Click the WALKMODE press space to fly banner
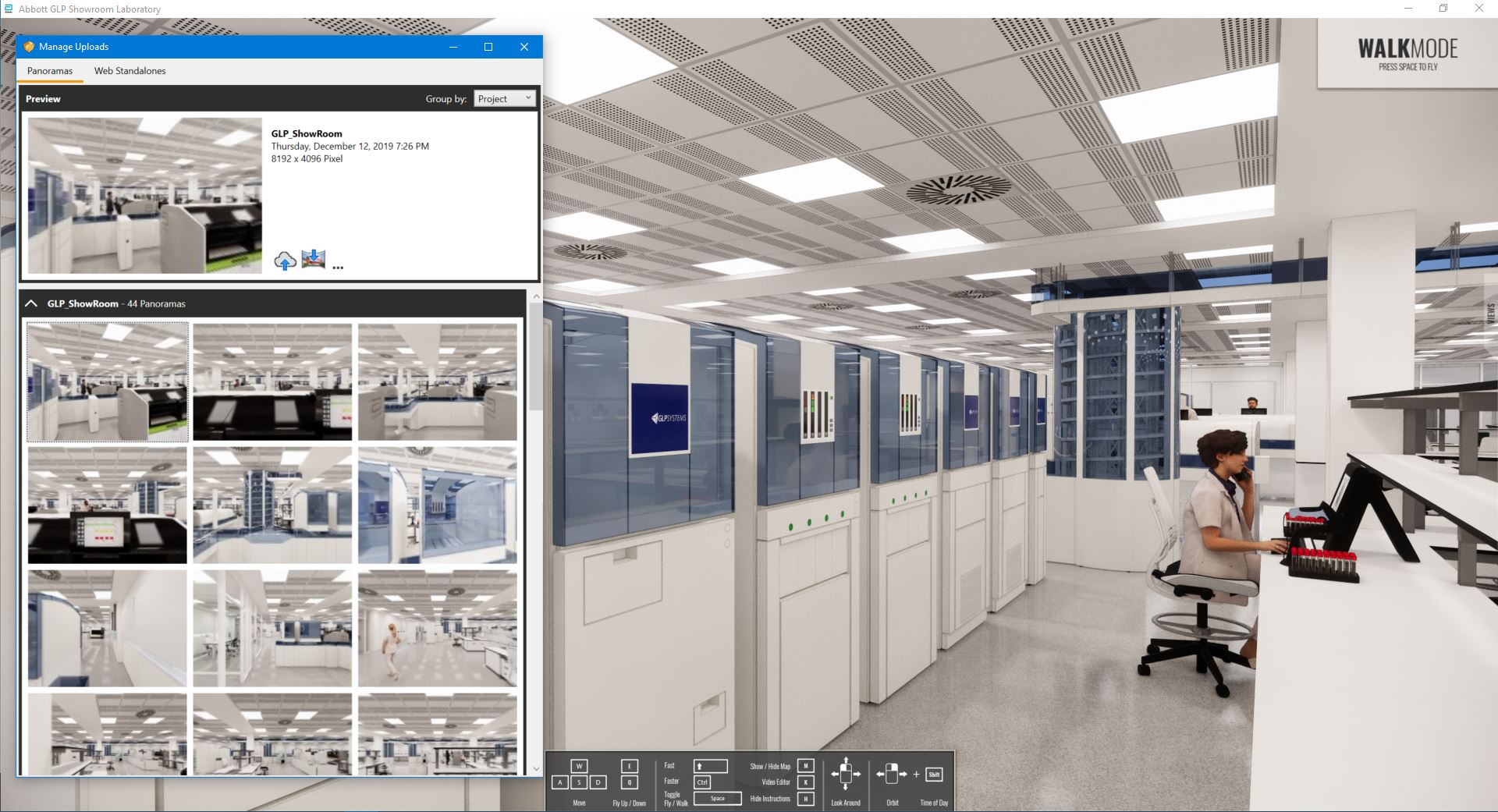This screenshot has height=812, width=1498. (1407, 54)
